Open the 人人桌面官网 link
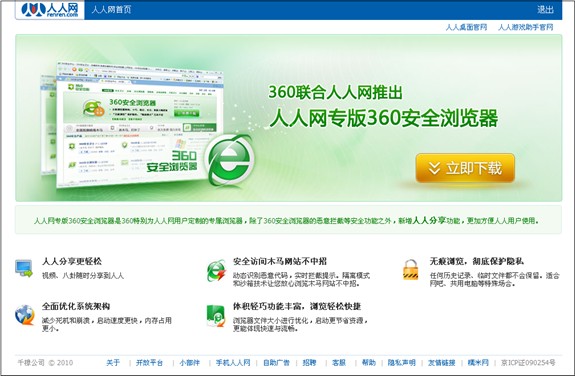Viewport: 575px width, 376px height. tap(466, 27)
